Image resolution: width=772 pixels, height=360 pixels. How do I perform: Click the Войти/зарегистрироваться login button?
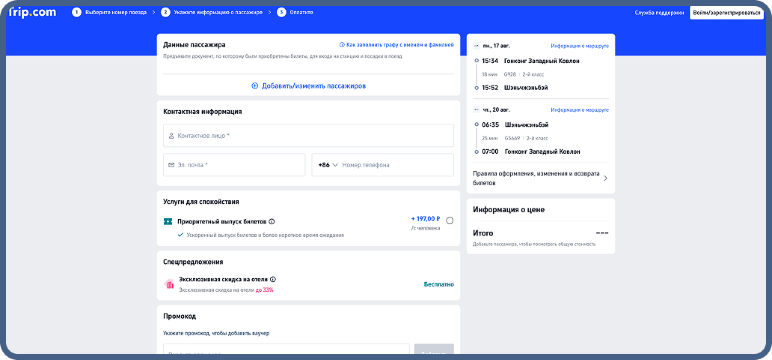coord(727,13)
